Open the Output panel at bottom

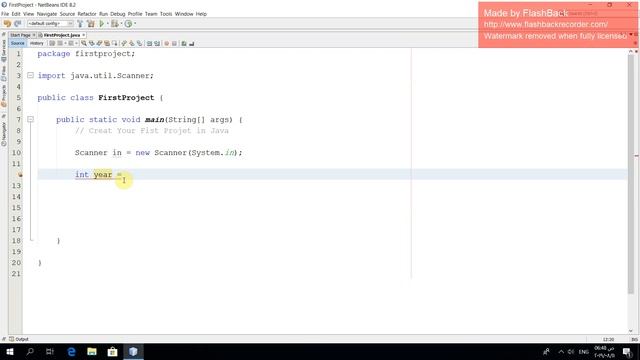[x=19, y=339]
